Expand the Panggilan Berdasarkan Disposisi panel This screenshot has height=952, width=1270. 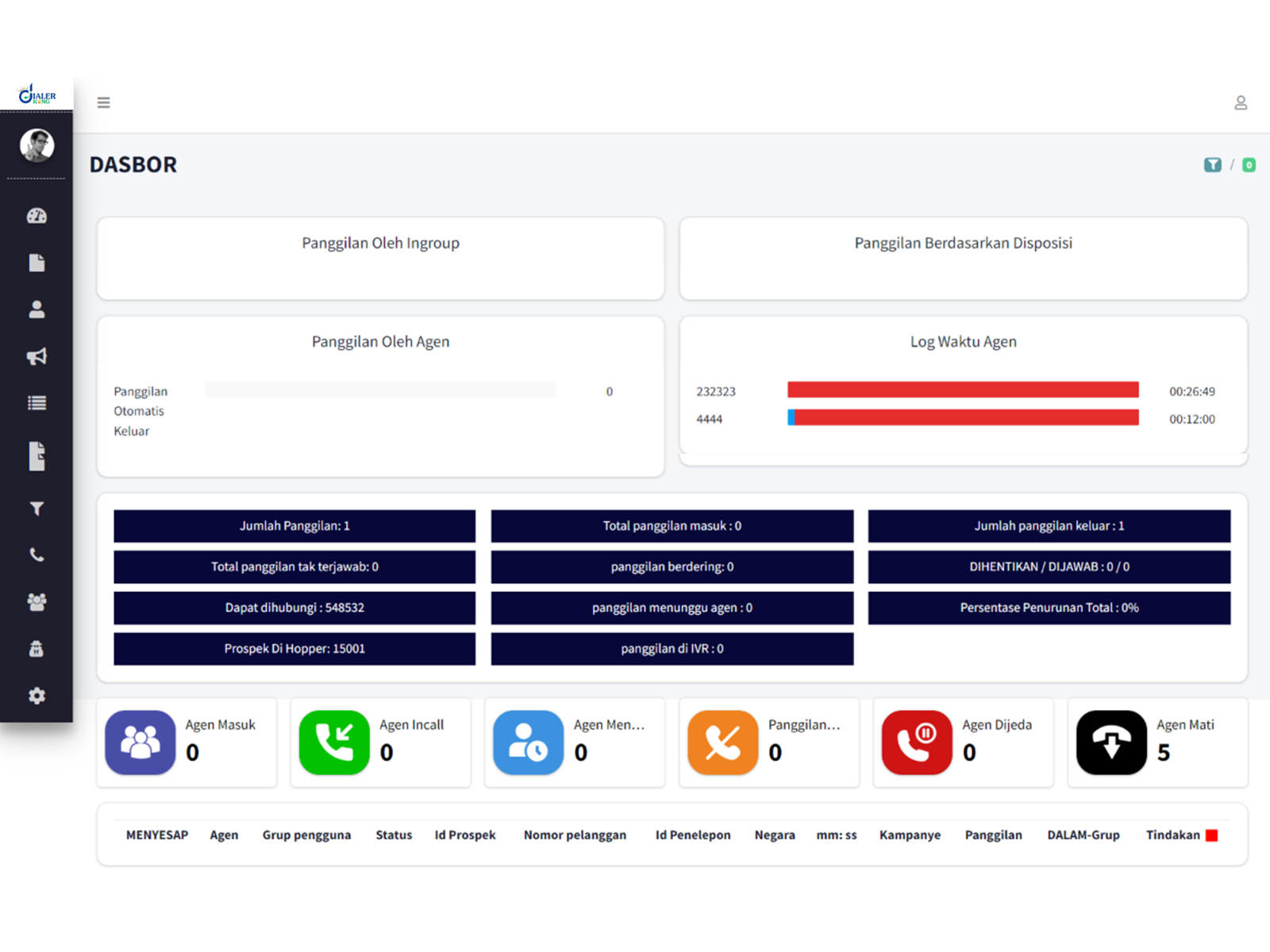963,244
